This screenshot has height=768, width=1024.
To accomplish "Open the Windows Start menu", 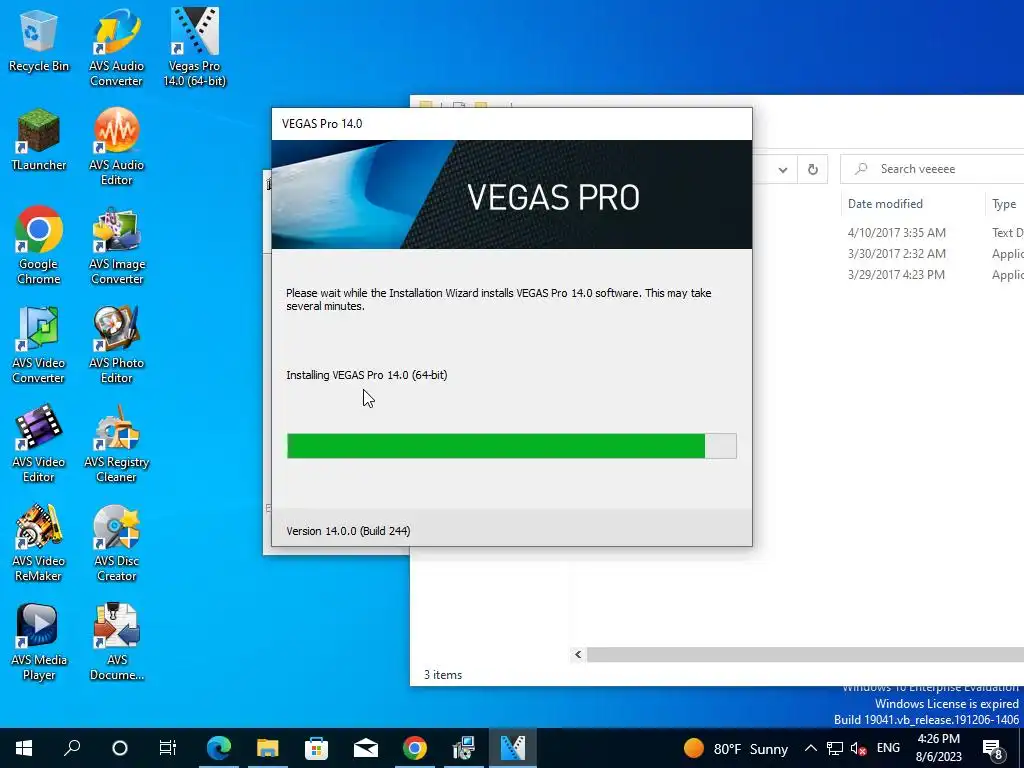I will pyautogui.click(x=24, y=748).
